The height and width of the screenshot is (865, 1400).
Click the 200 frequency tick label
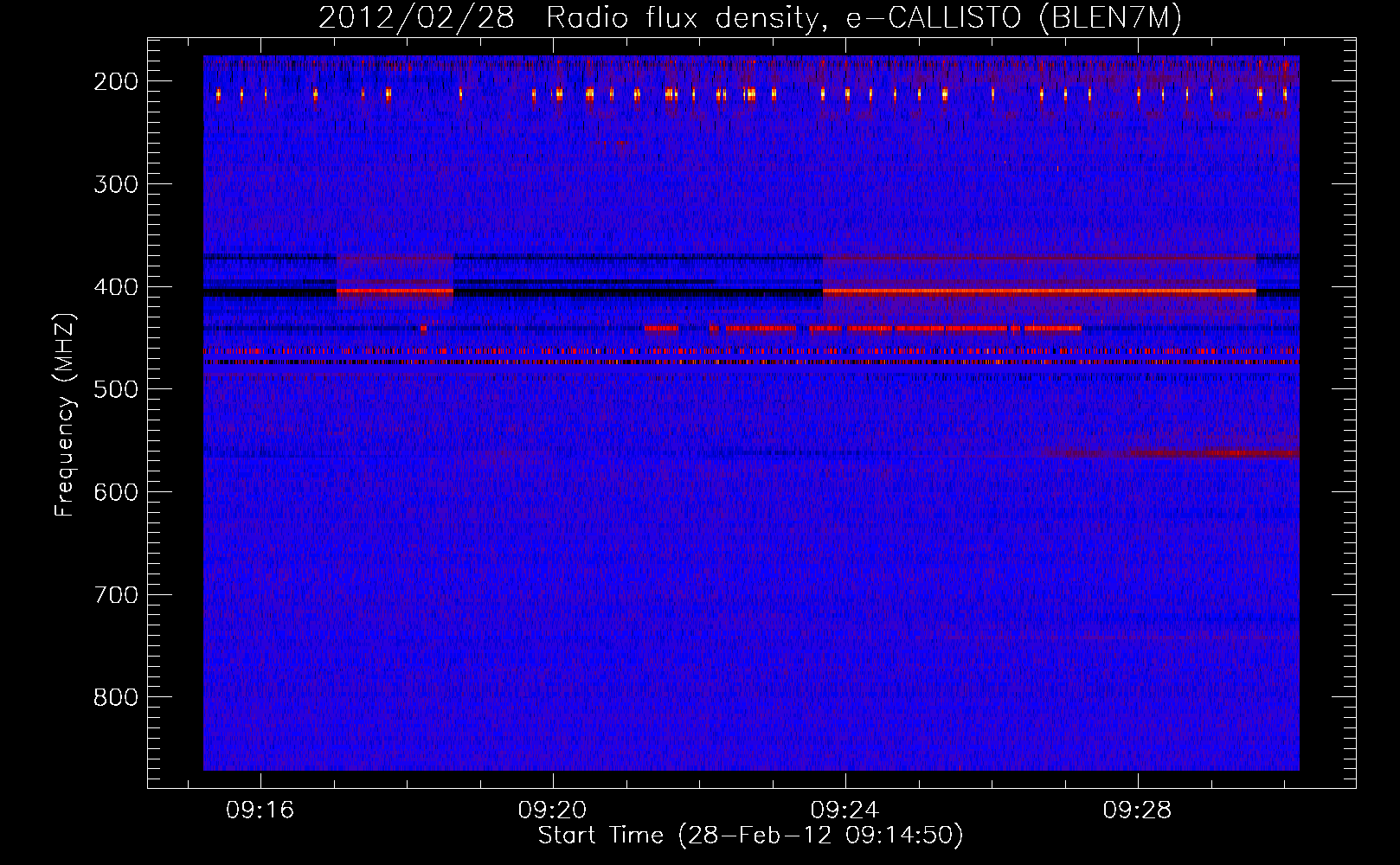click(x=116, y=81)
